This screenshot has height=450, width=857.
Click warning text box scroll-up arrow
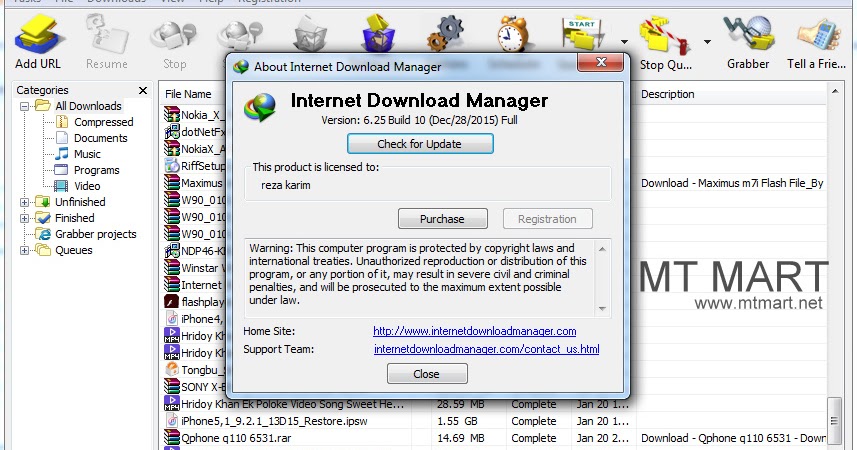tap(602, 249)
